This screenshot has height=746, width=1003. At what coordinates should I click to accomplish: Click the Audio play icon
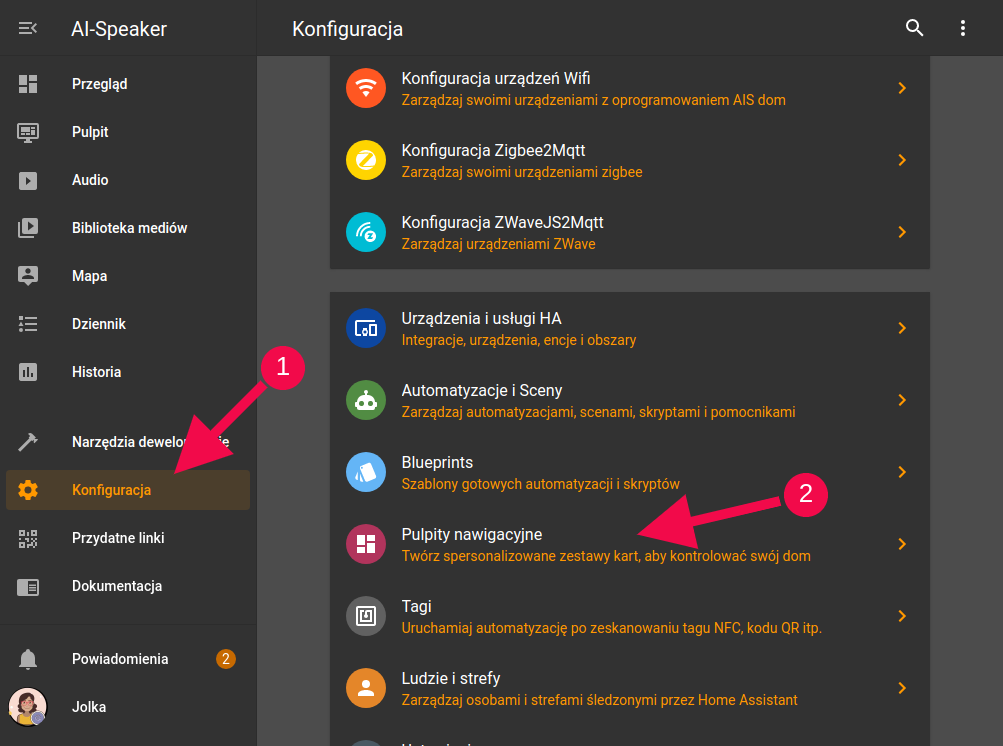(28, 180)
